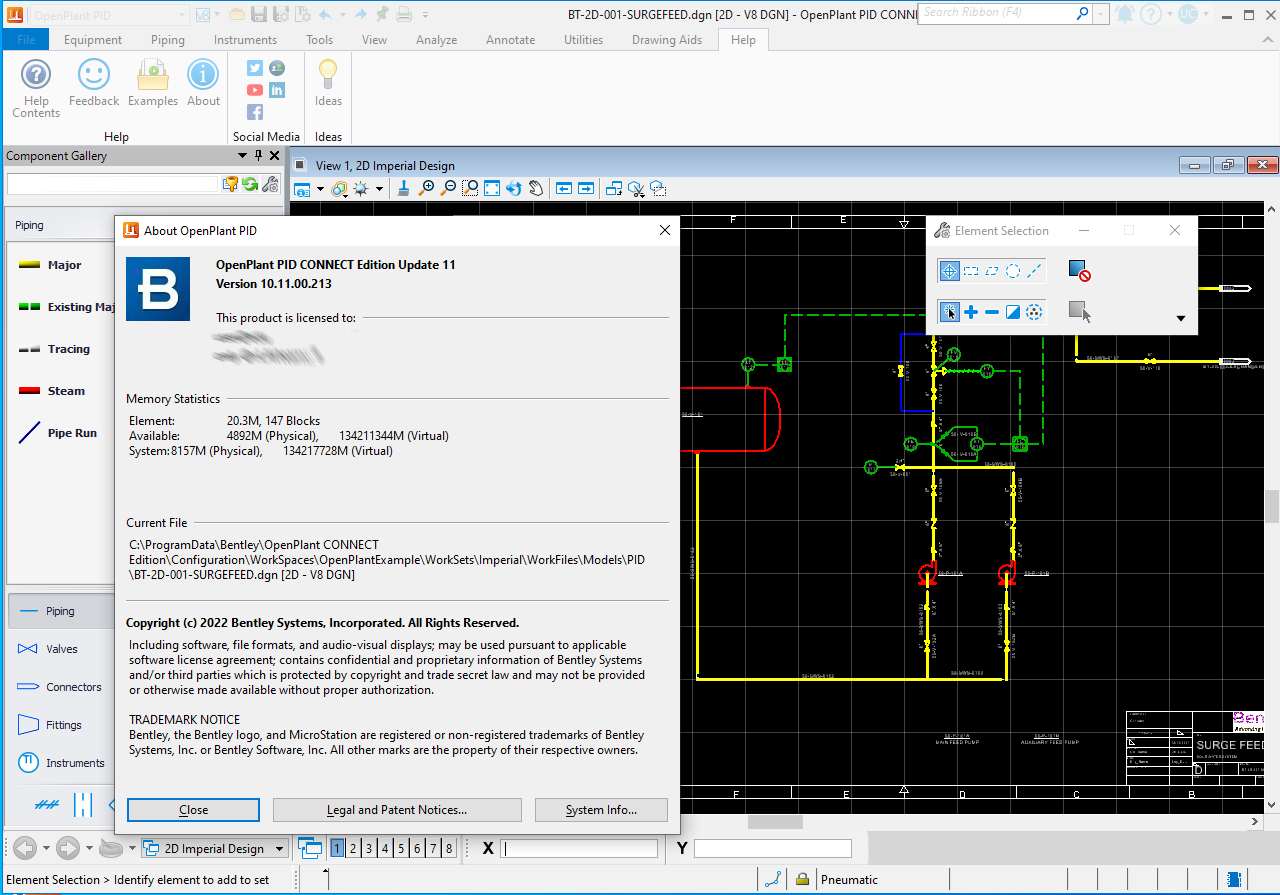Select the Fittings gallery category
This screenshot has width=1280, height=895.
[x=61, y=725]
